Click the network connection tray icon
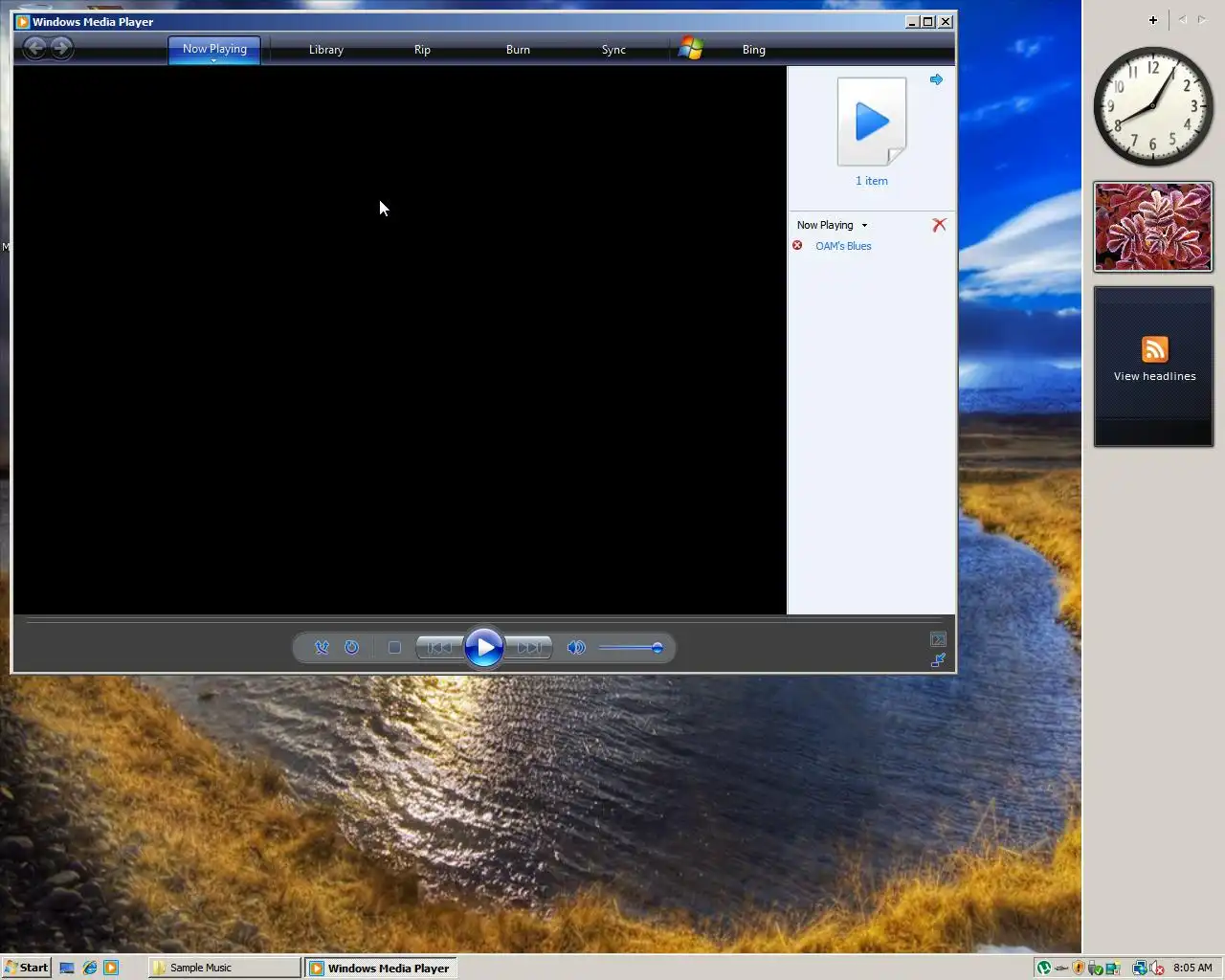This screenshot has width=1225, height=980. pos(1139,968)
